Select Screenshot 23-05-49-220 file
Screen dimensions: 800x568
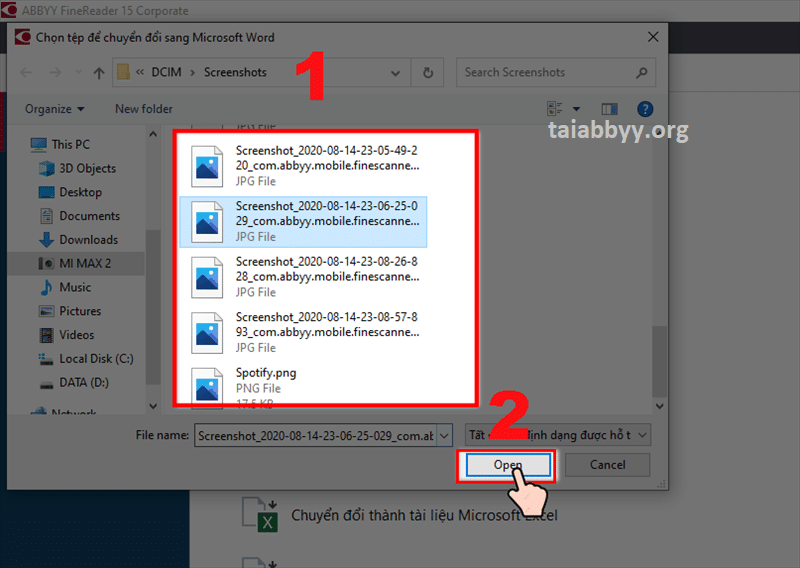[304, 166]
